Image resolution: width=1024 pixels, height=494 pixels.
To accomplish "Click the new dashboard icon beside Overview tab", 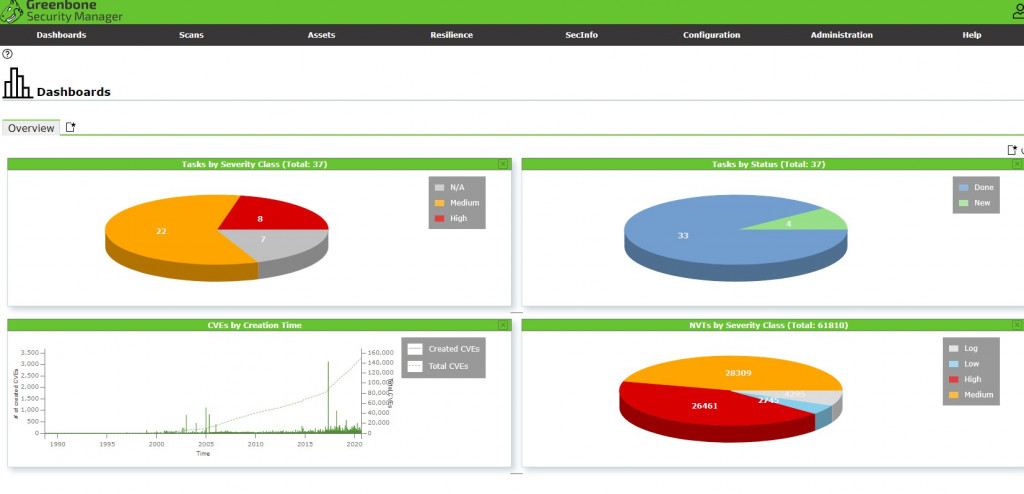I will tap(71, 127).
